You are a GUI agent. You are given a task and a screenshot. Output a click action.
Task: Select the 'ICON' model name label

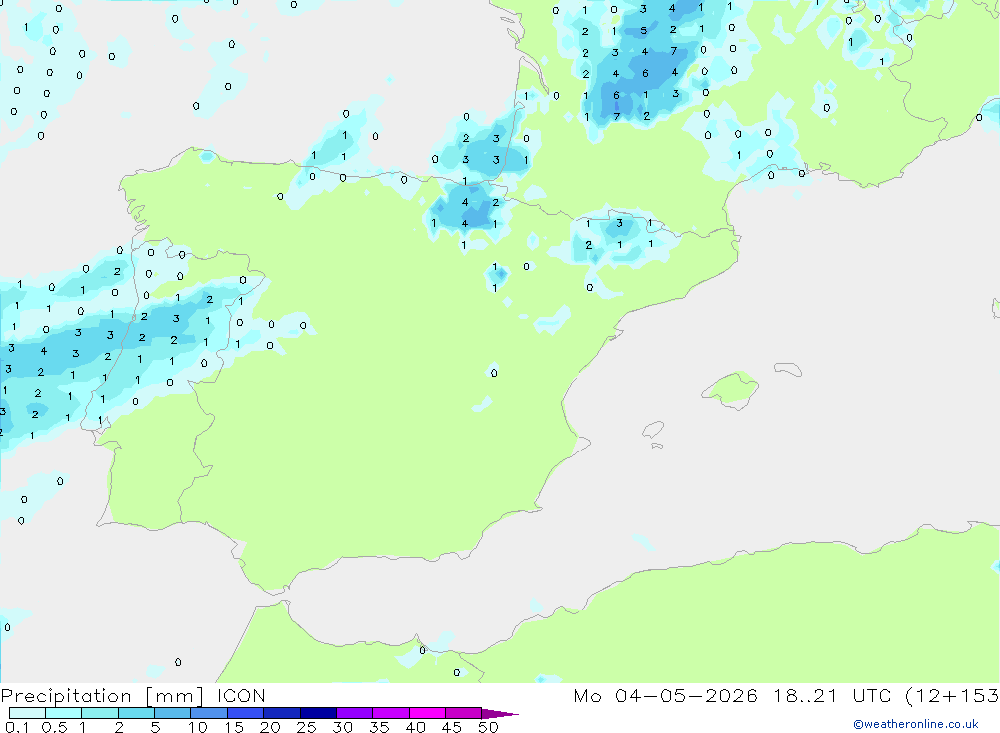[x=241, y=695]
